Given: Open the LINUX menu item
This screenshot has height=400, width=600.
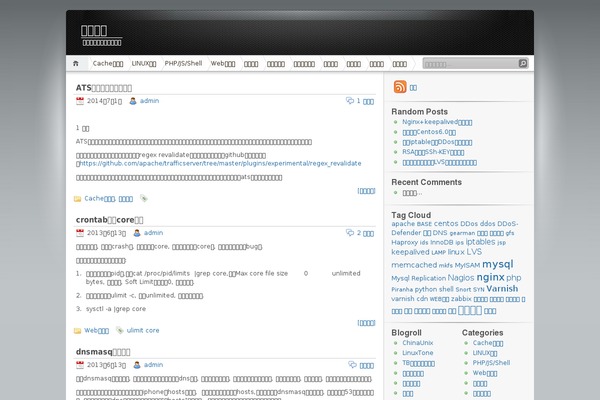Looking at the screenshot, I should [144, 64].
